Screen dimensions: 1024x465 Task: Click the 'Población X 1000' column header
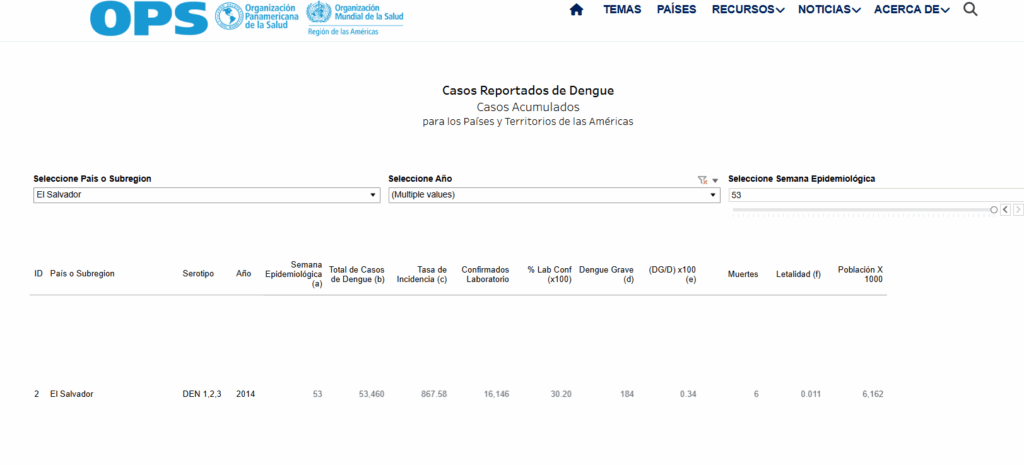pyautogui.click(x=860, y=274)
